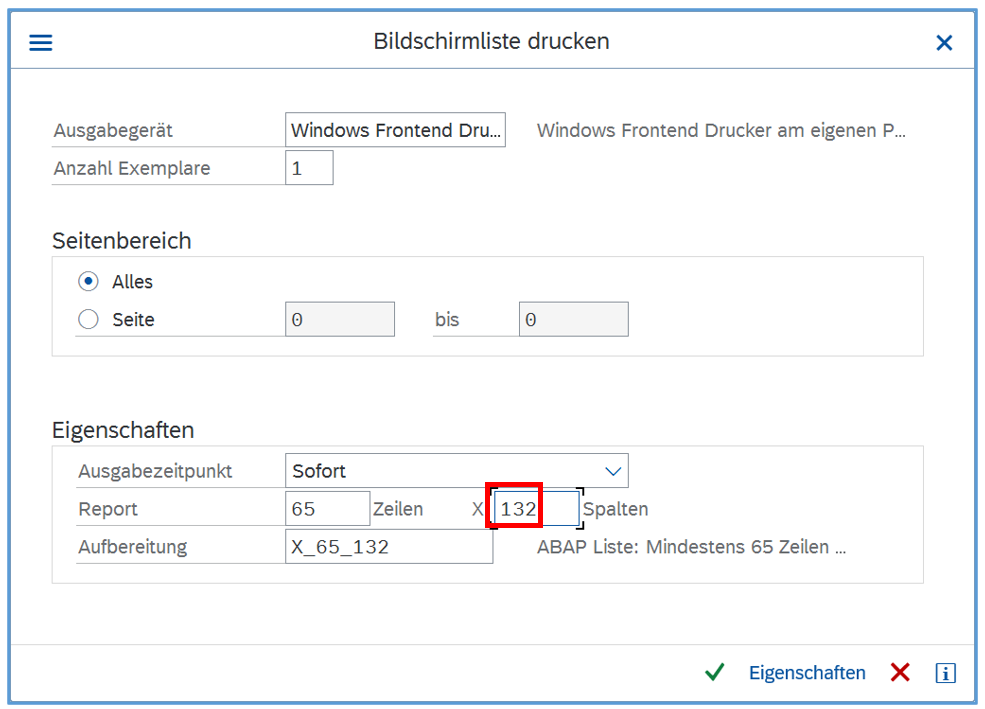
Task: Open the Sofort combo box
Action: point(445,471)
